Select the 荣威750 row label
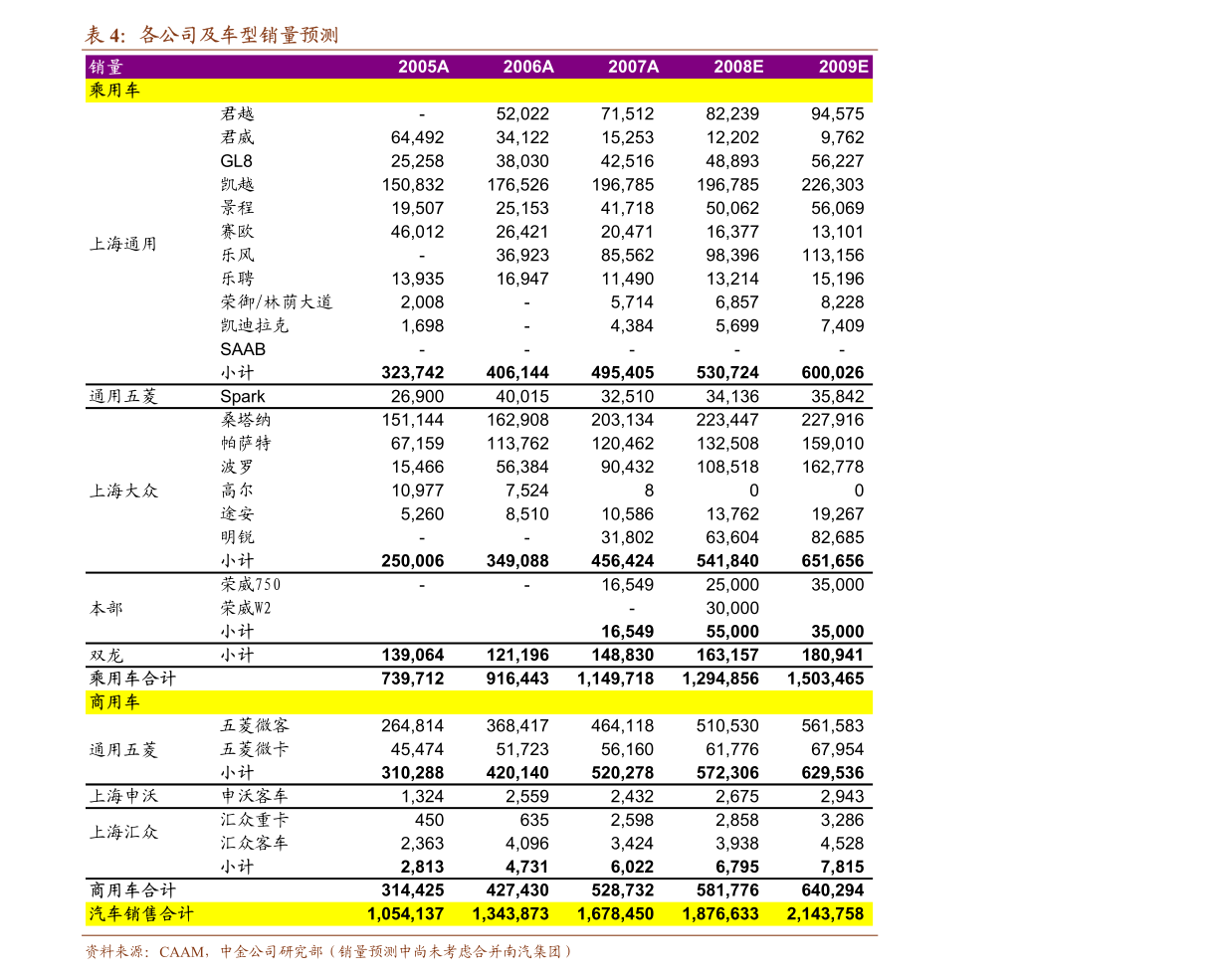This screenshot has width=1218, height=980. point(251,585)
